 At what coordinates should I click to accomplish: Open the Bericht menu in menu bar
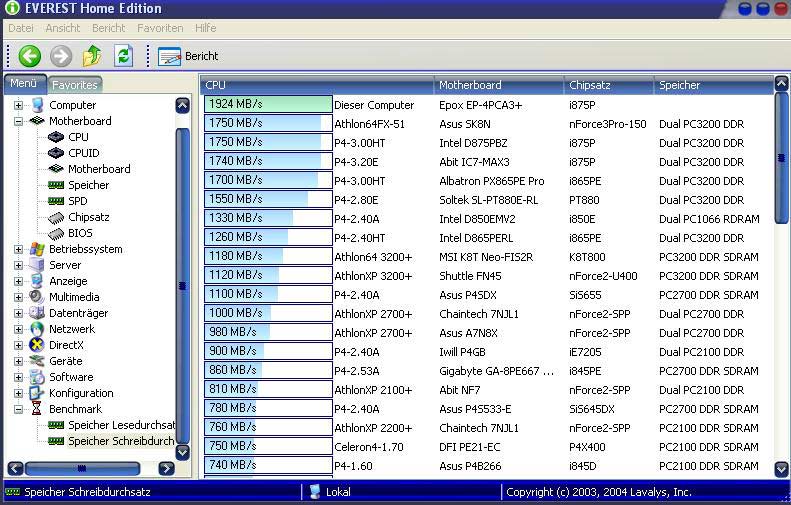(108, 28)
